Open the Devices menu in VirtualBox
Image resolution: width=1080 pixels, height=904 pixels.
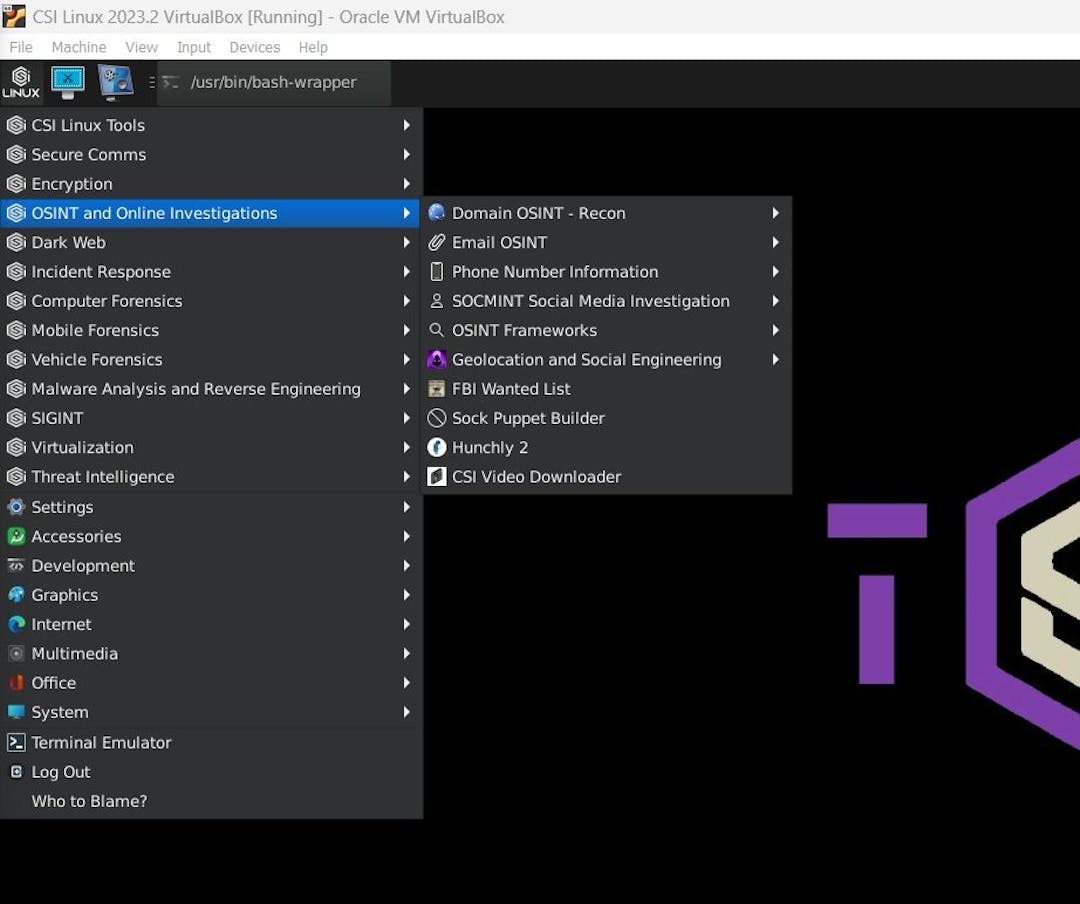254,47
